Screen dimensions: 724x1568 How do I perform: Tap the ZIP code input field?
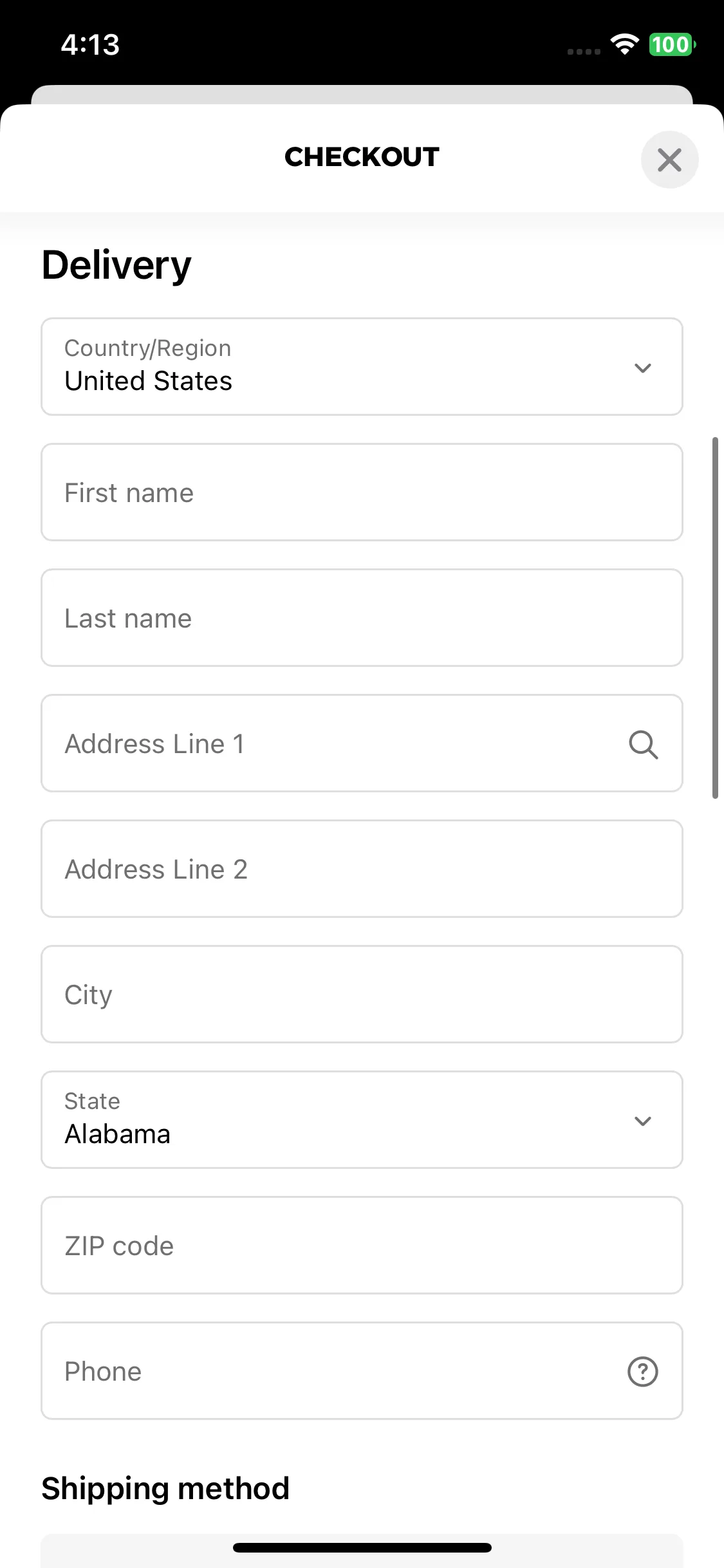tap(362, 1245)
